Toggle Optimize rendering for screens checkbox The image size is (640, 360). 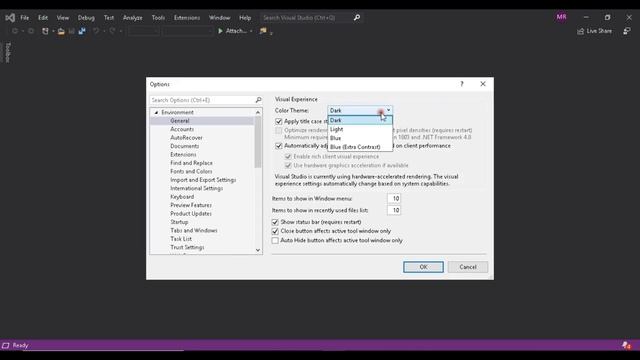click(x=279, y=130)
